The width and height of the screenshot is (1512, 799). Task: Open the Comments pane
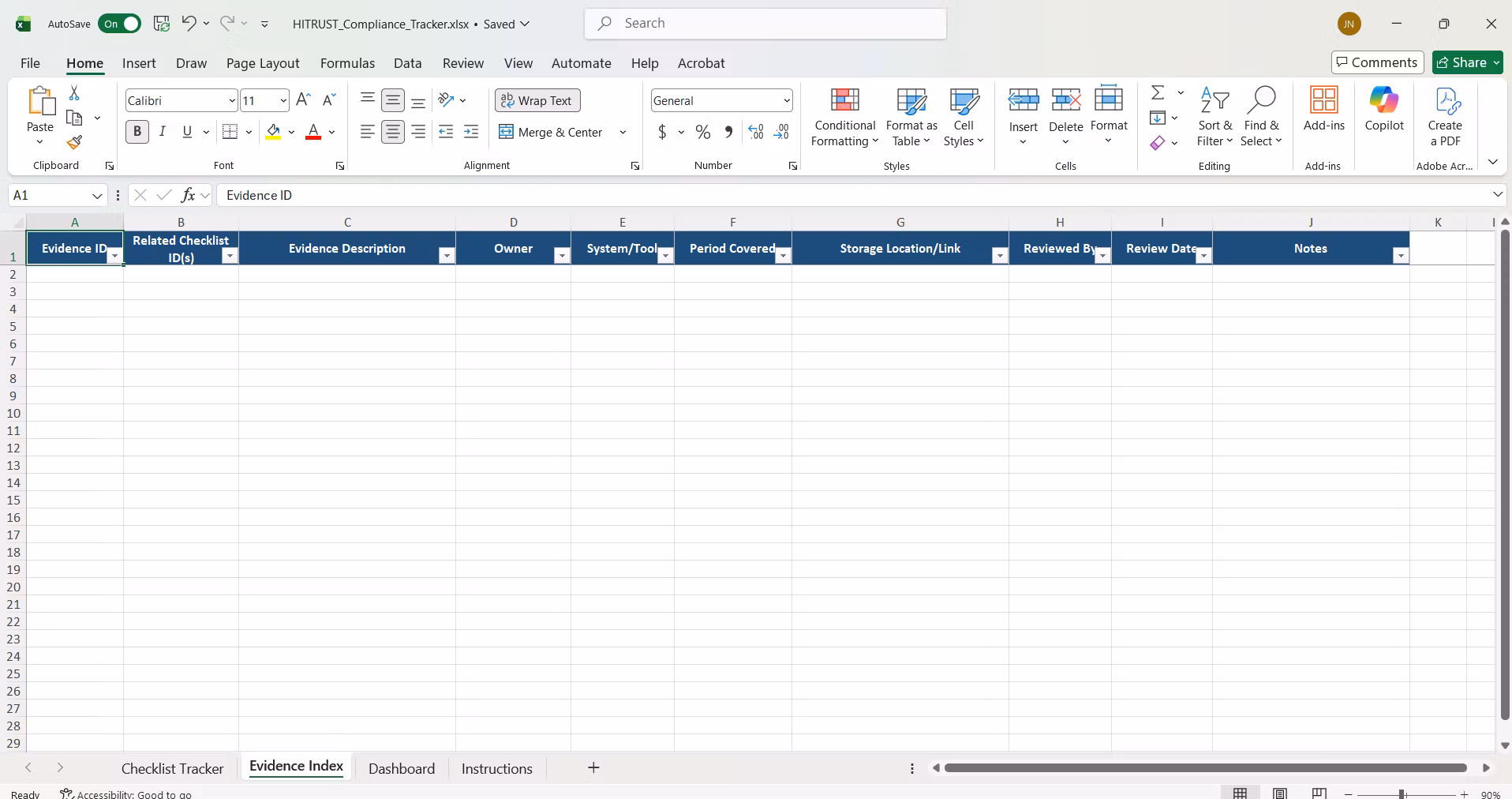tap(1378, 62)
